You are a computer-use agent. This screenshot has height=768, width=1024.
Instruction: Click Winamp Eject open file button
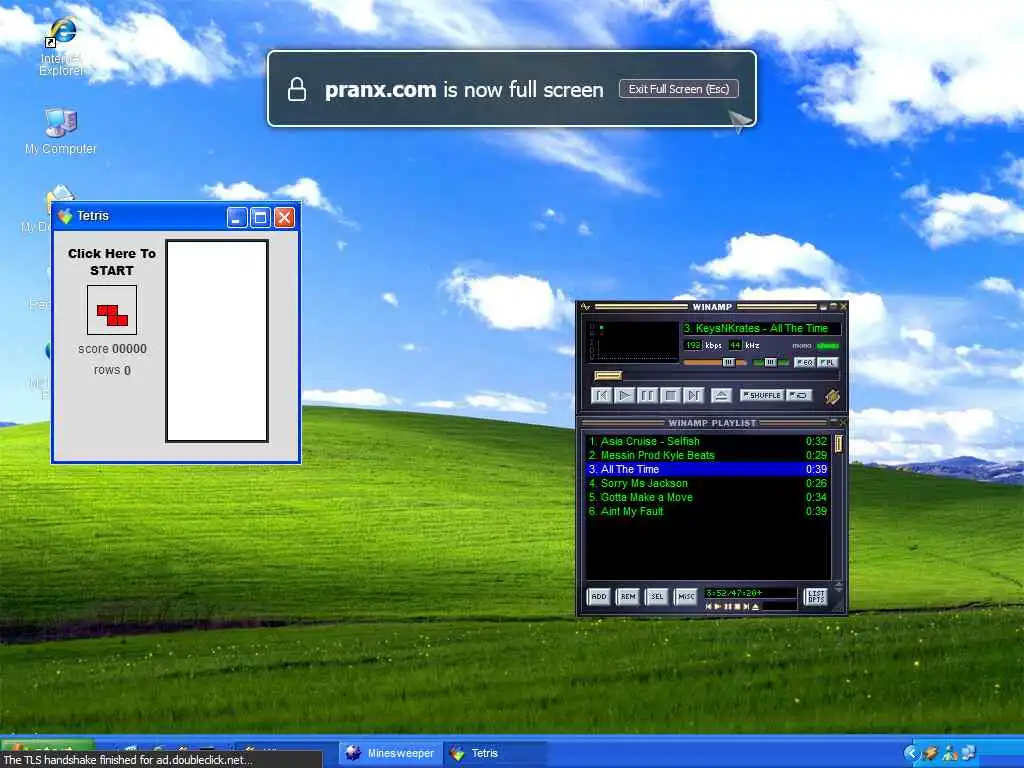point(721,395)
